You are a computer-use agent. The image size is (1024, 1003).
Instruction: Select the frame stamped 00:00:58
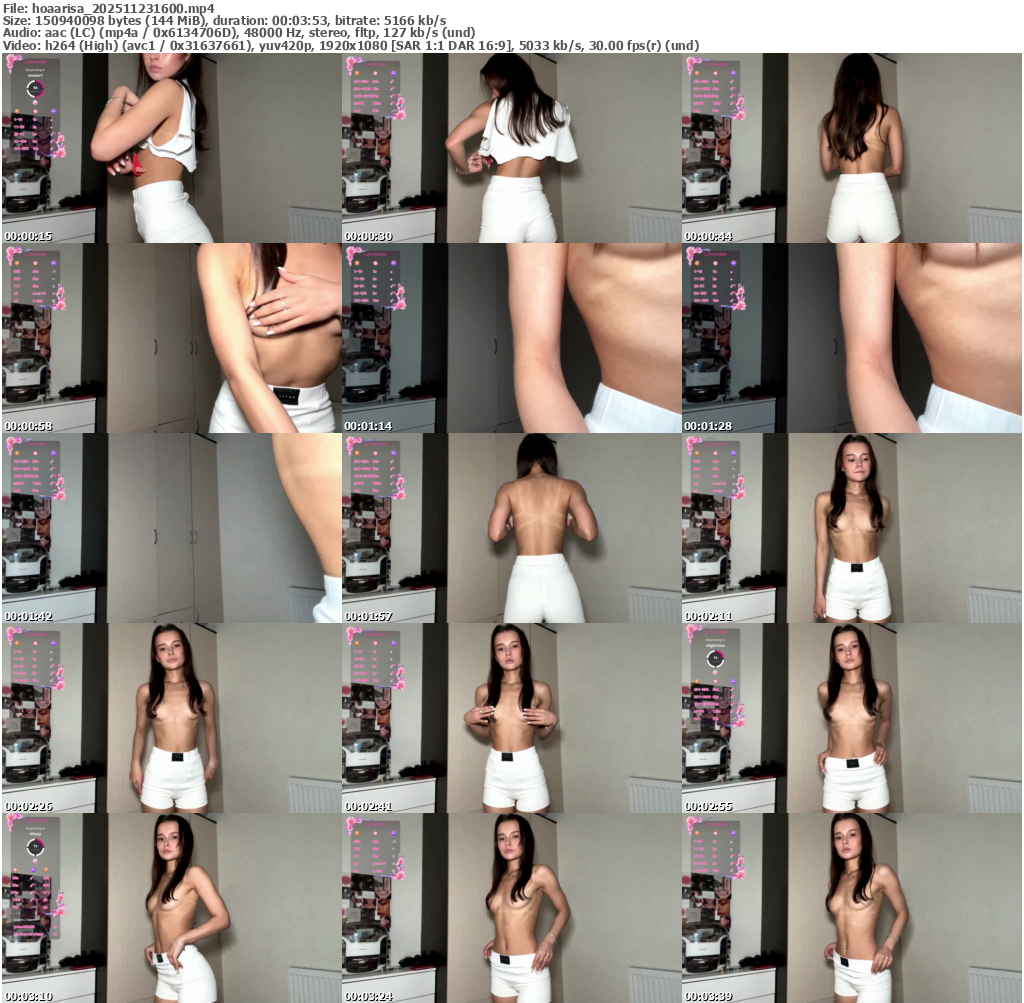[x=172, y=338]
